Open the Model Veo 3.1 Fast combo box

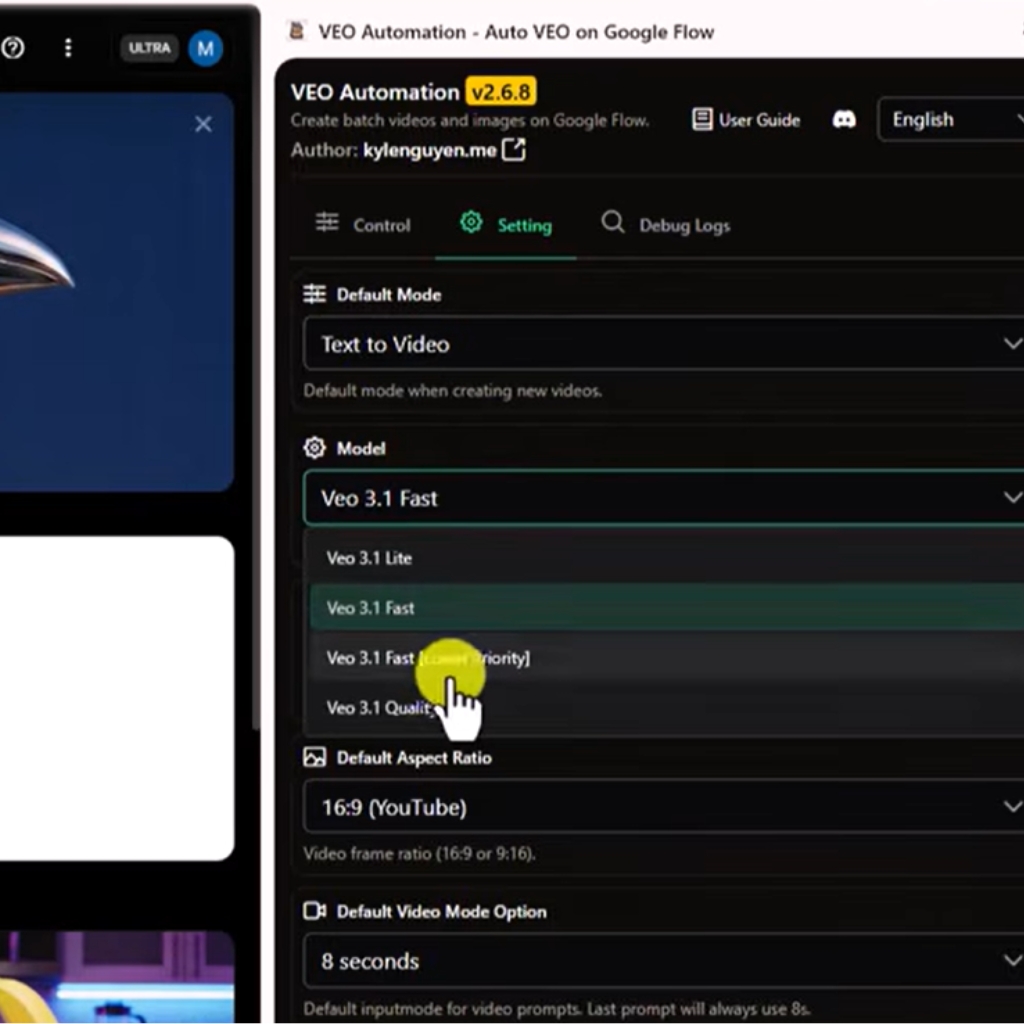tap(664, 498)
